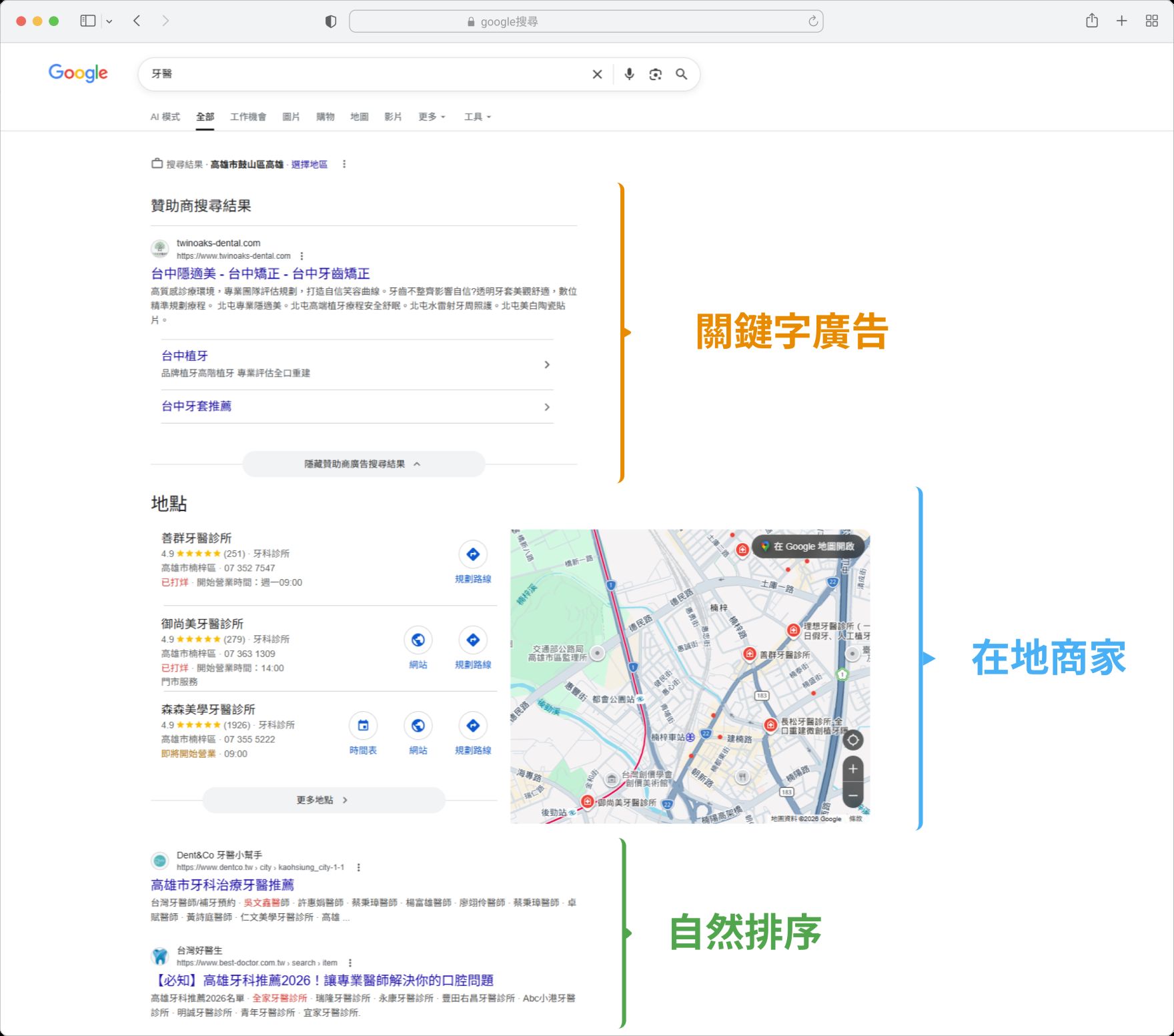Clear the 牙醫 query with the X icon
Screen dimensions: 1174x1036
click(596, 74)
